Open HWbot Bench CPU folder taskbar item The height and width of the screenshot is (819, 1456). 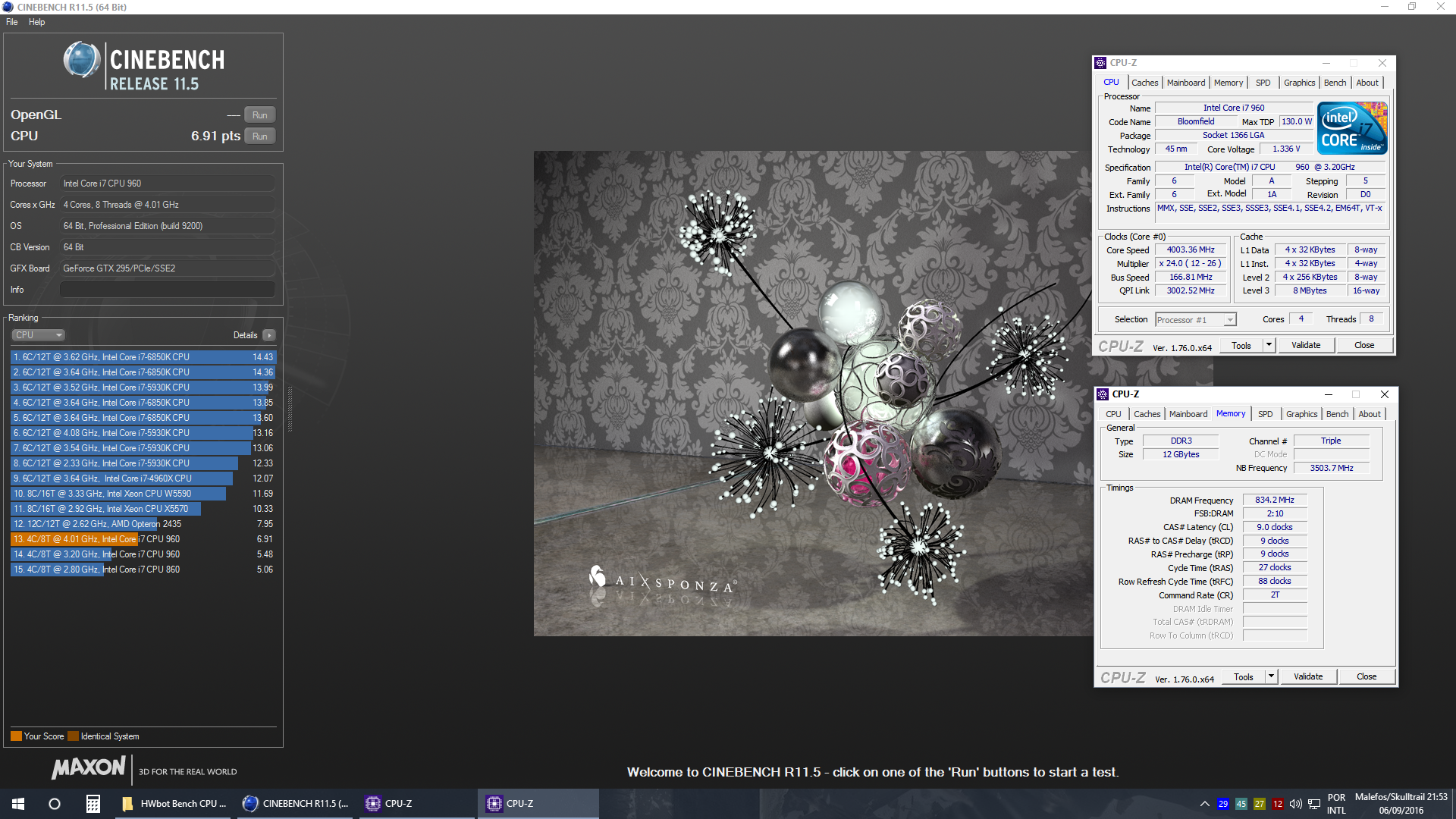coord(174,804)
